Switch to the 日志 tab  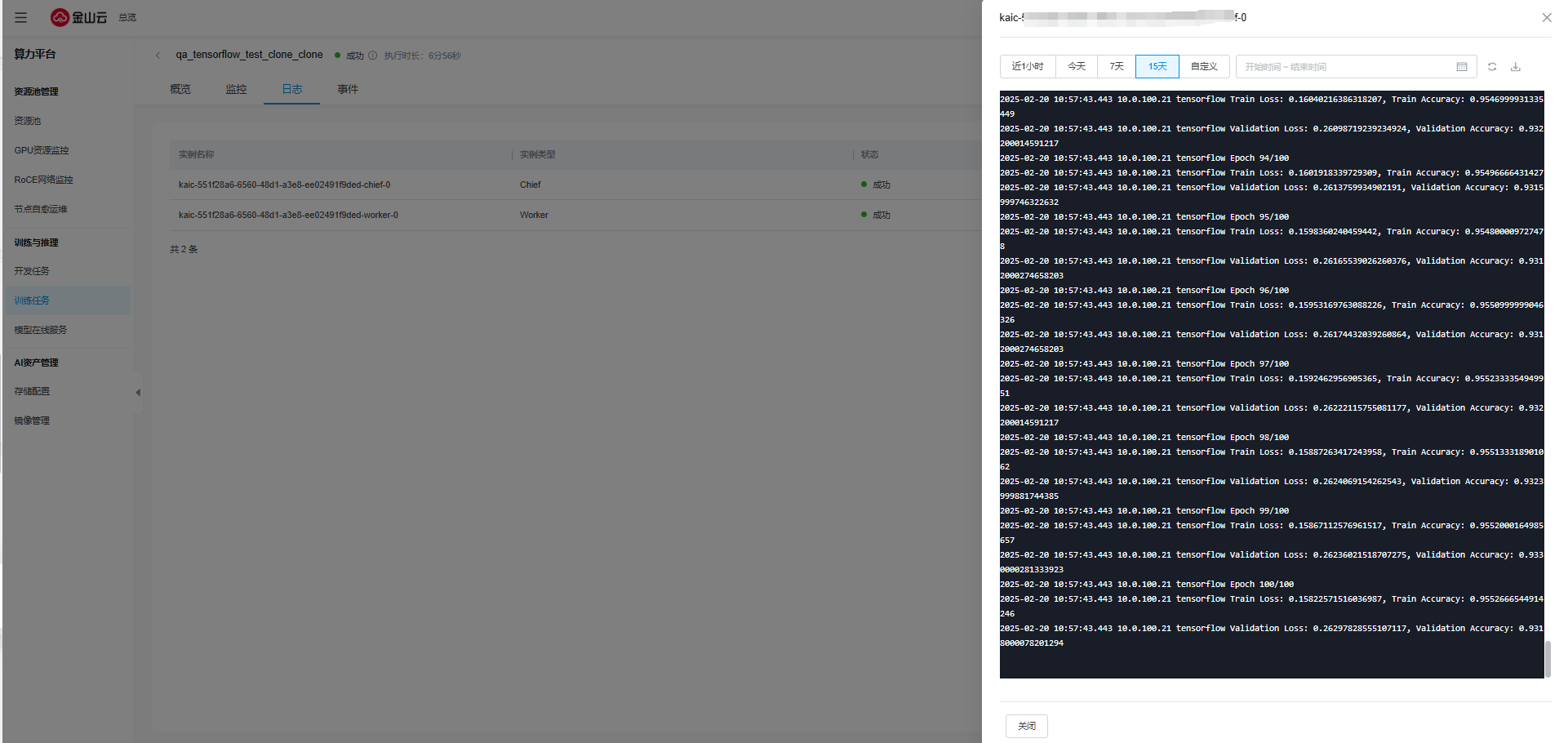click(x=292, y=89)
